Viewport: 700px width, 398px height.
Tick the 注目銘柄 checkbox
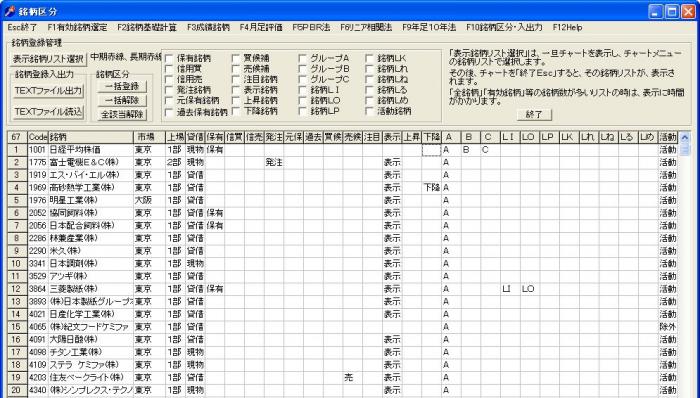(236, 79)
